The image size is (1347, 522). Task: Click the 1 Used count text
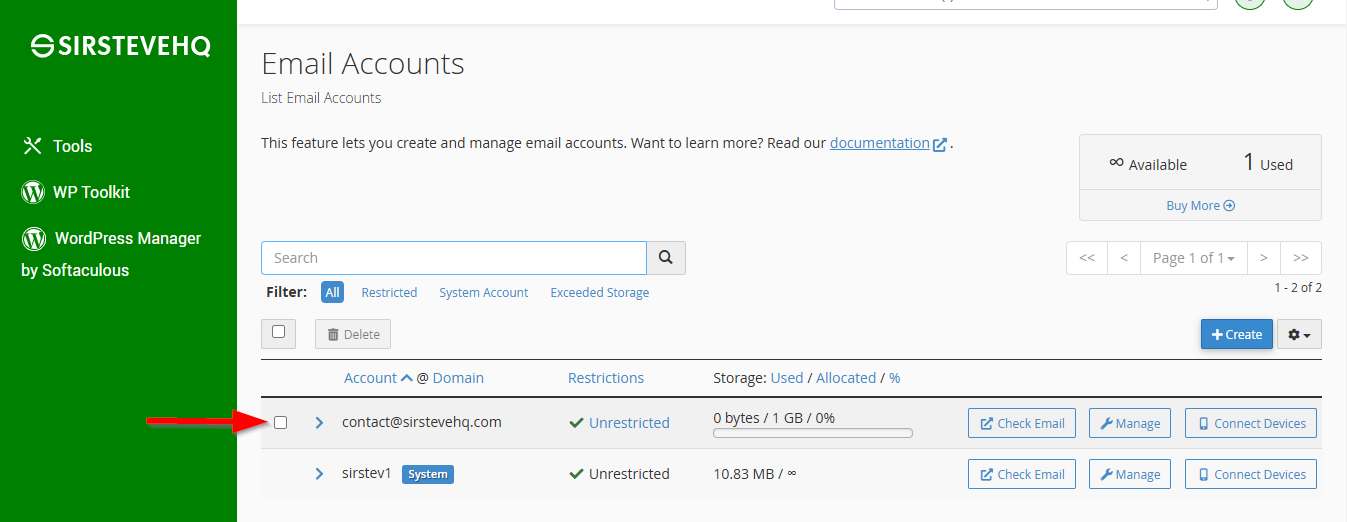tap(1268, 163)
